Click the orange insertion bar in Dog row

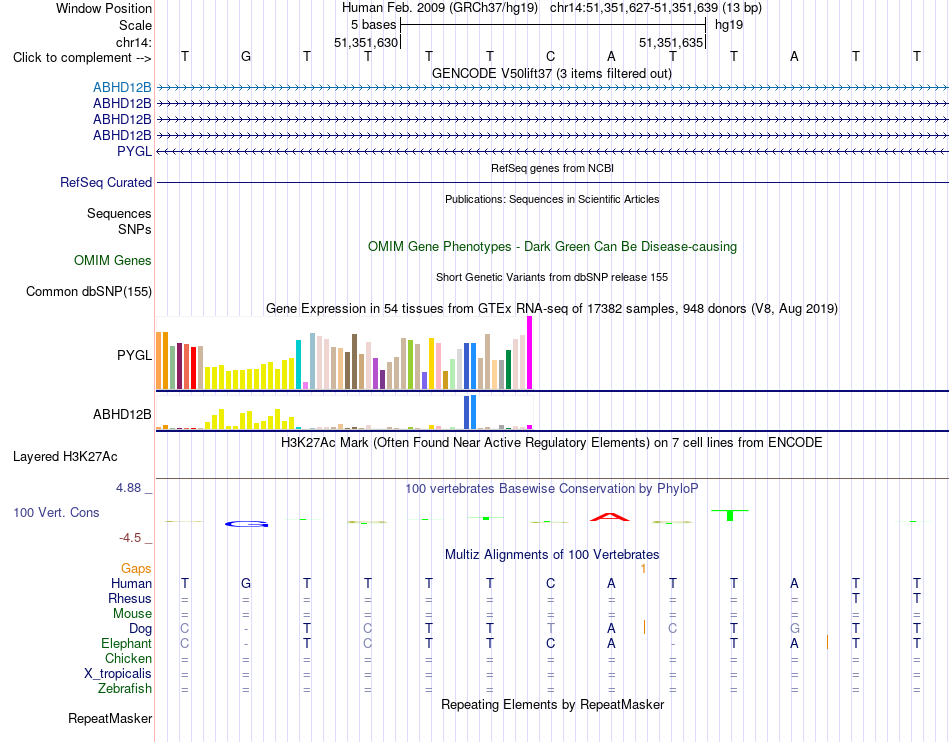(x=644, y=628)
